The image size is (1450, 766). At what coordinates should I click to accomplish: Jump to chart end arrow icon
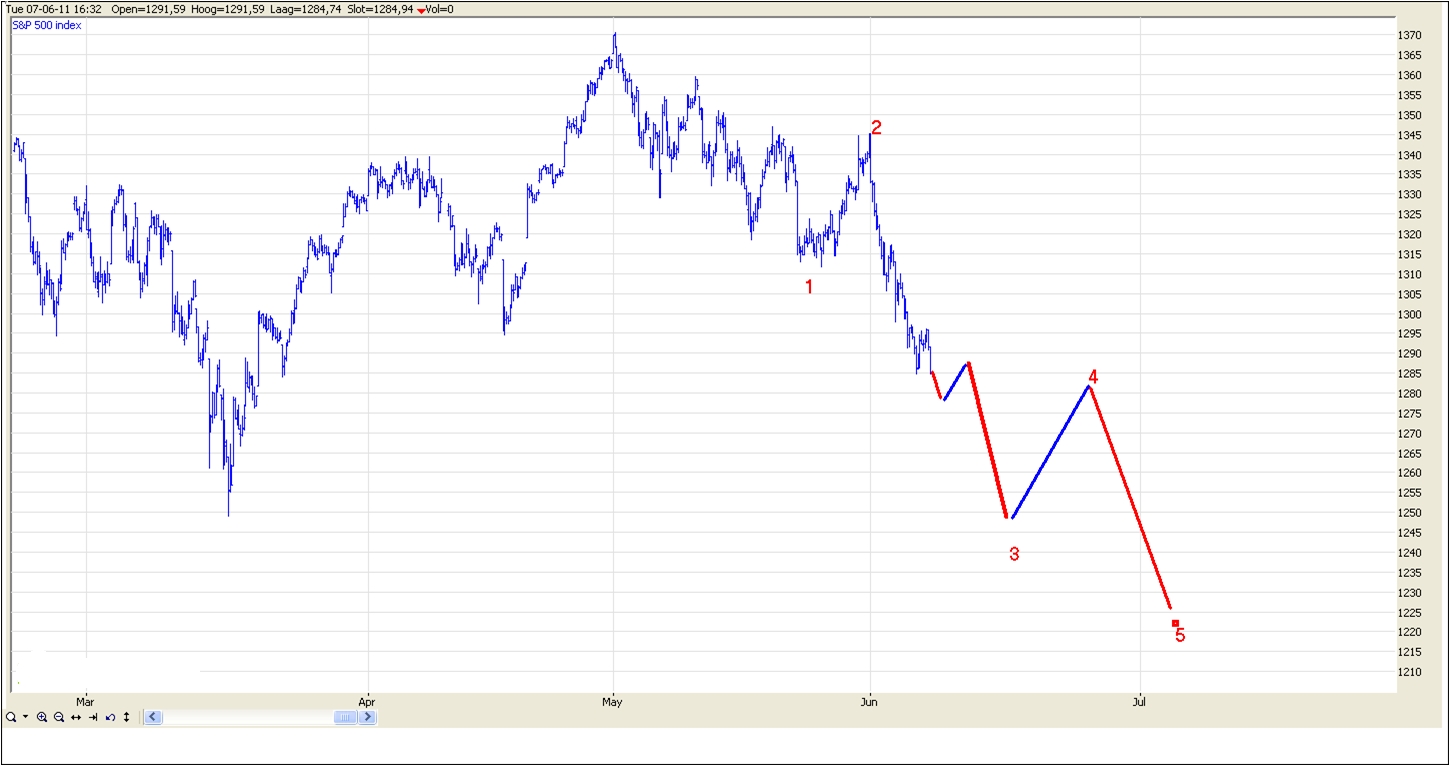[x=93, y=717]
